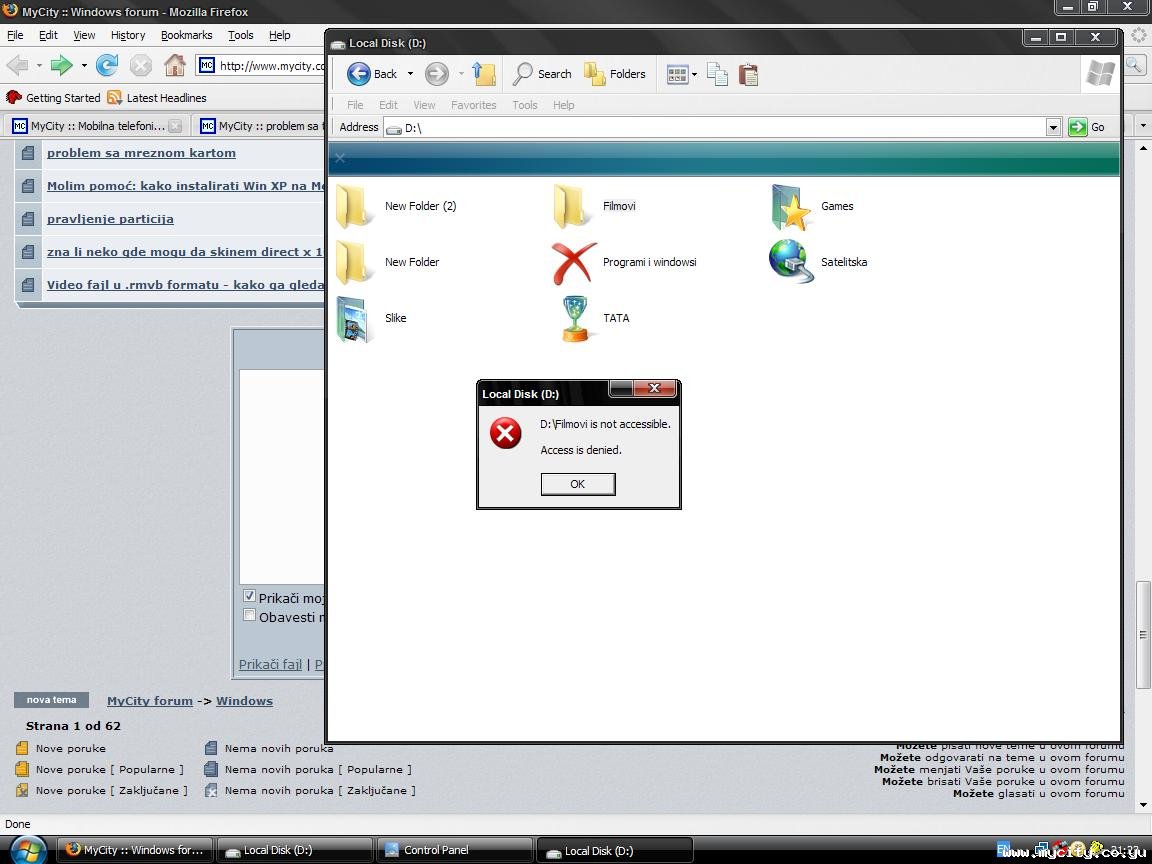This screenshot has height=864, width=1152.
Task: Open Firefox View menu
Action: point(84,35)
